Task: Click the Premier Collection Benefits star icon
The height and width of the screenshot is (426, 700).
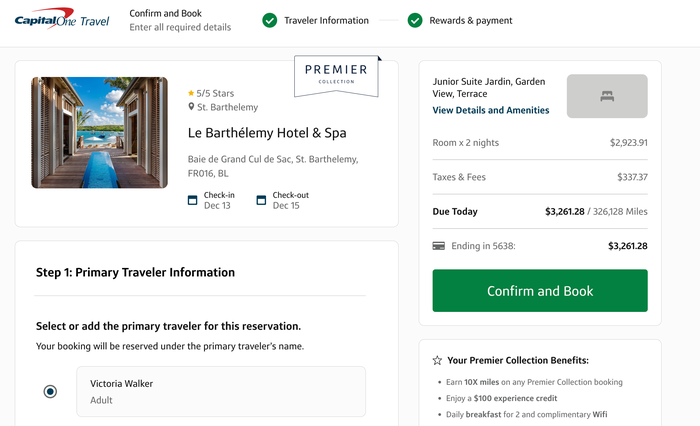Action: coord(437,360)
